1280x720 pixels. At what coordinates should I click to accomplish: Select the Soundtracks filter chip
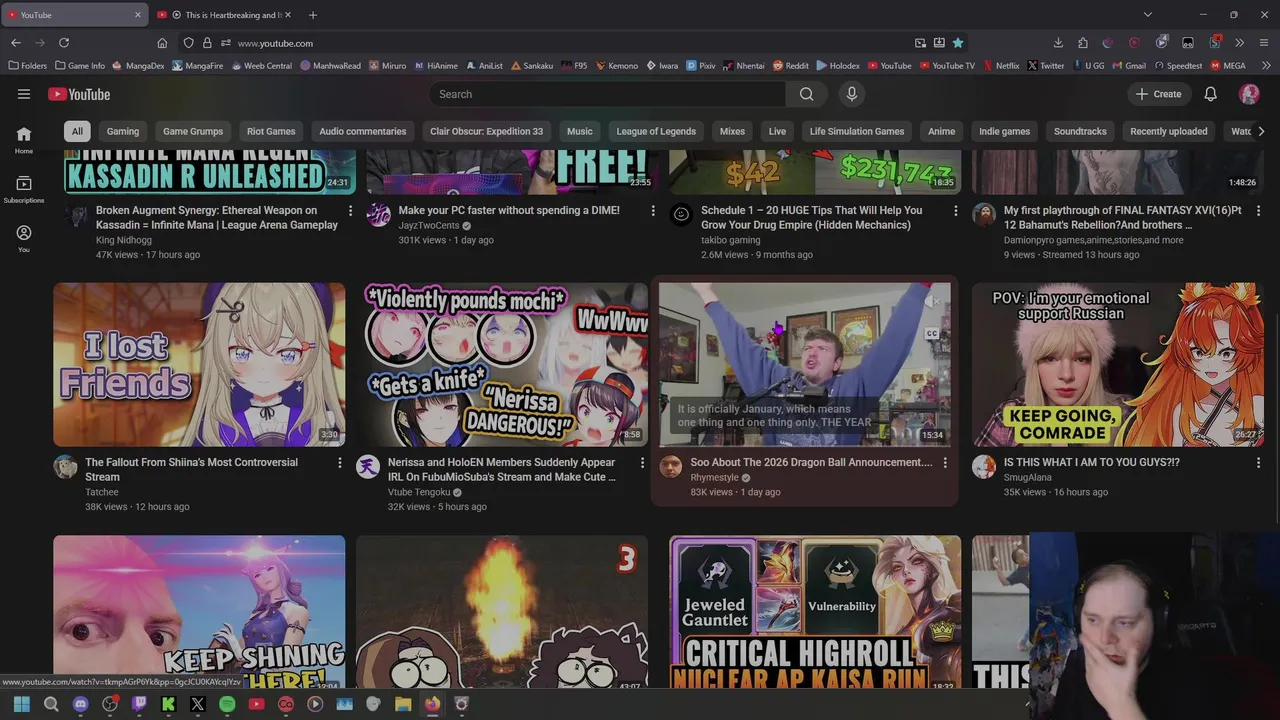coord(1080,131)
